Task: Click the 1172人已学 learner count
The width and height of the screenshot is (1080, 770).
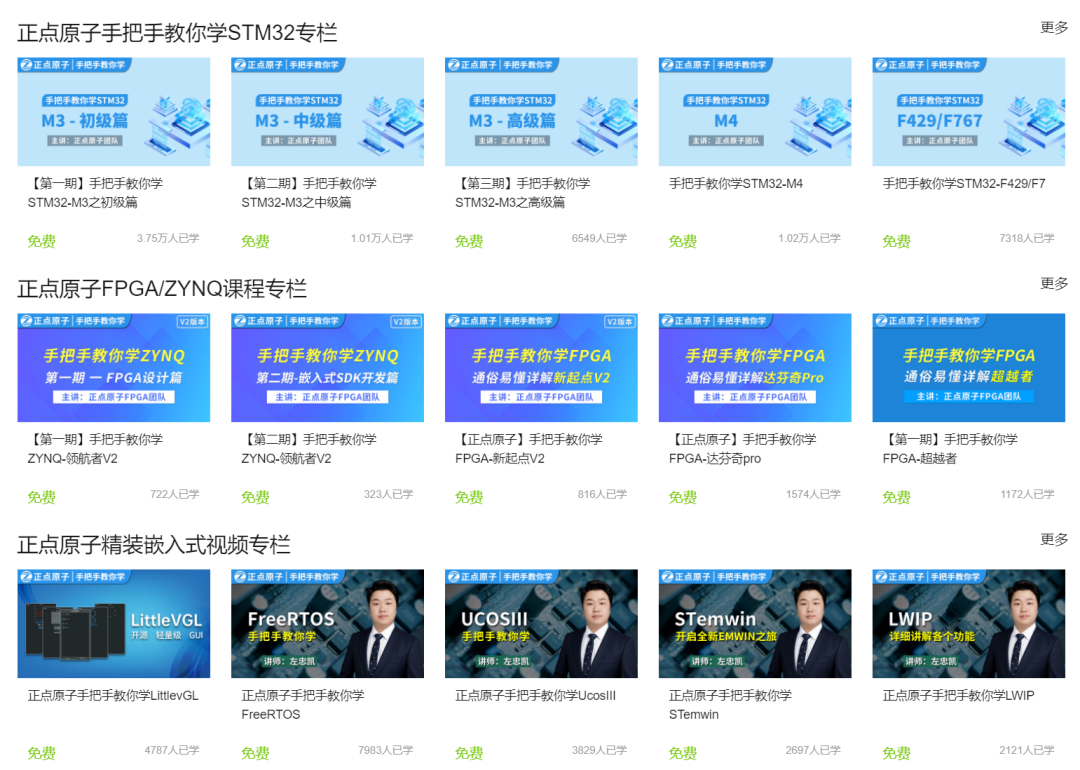Action: (x=1028, y=495)
